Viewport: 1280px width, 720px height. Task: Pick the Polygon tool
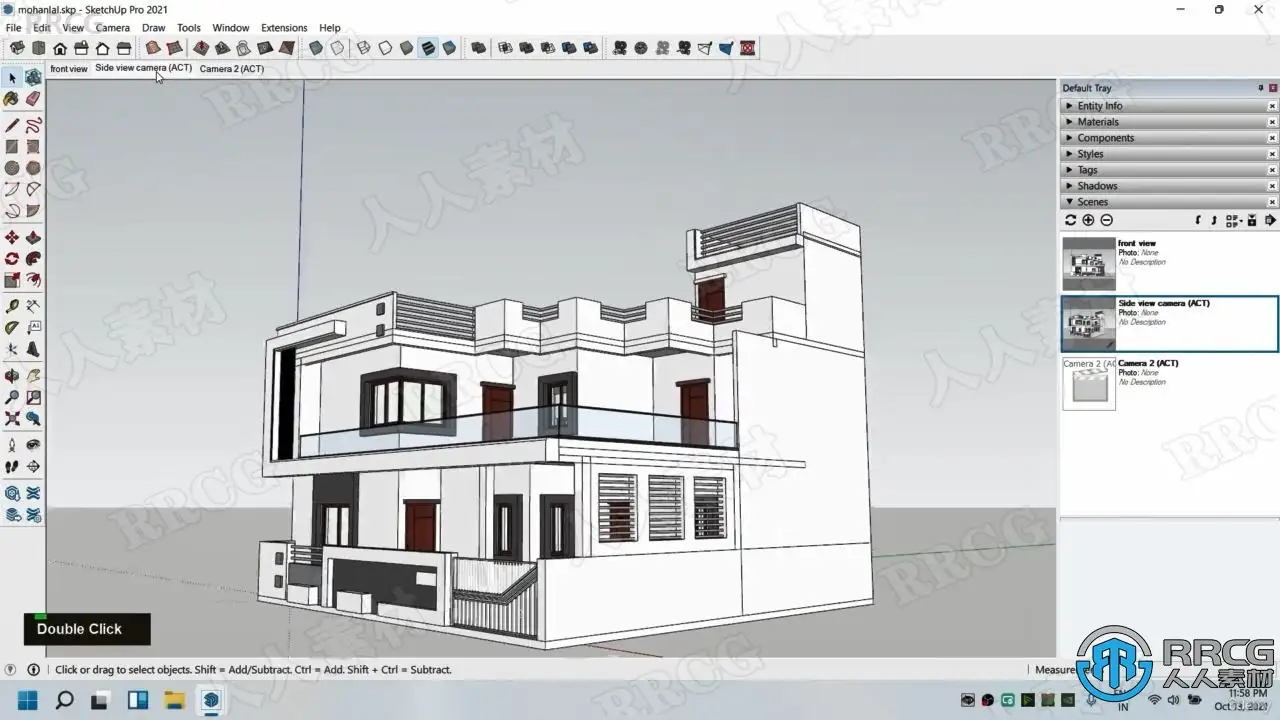click(33, 168)
